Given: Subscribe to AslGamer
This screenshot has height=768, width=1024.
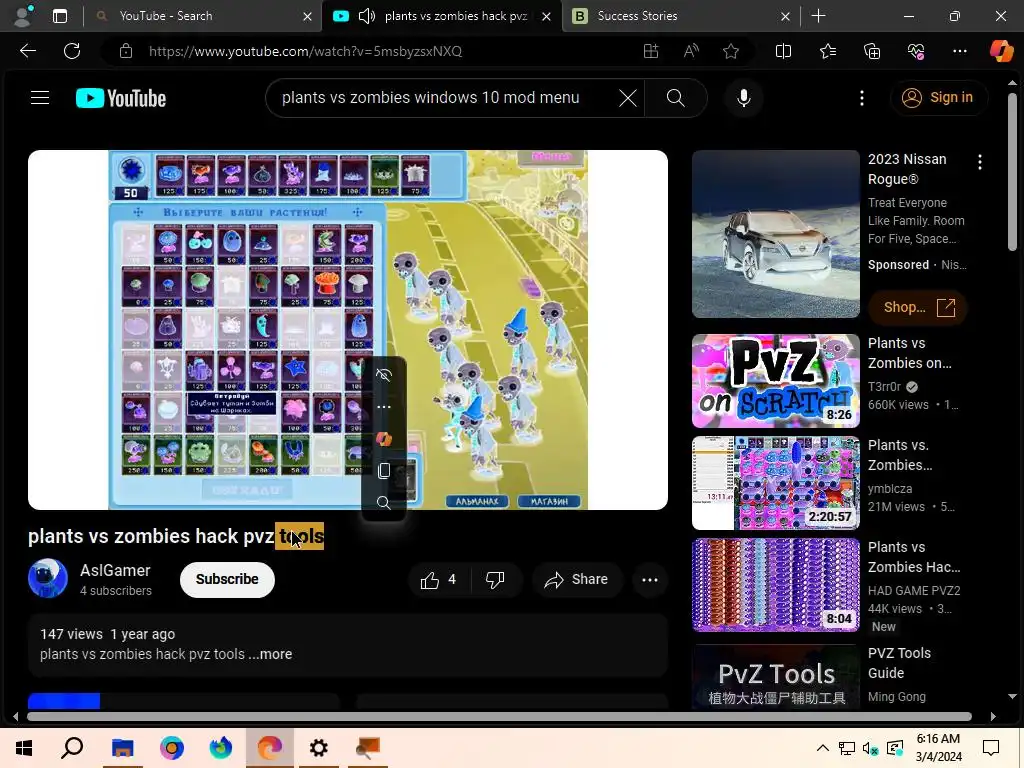Looking at the screenshot, I should [x=227, y=579].
